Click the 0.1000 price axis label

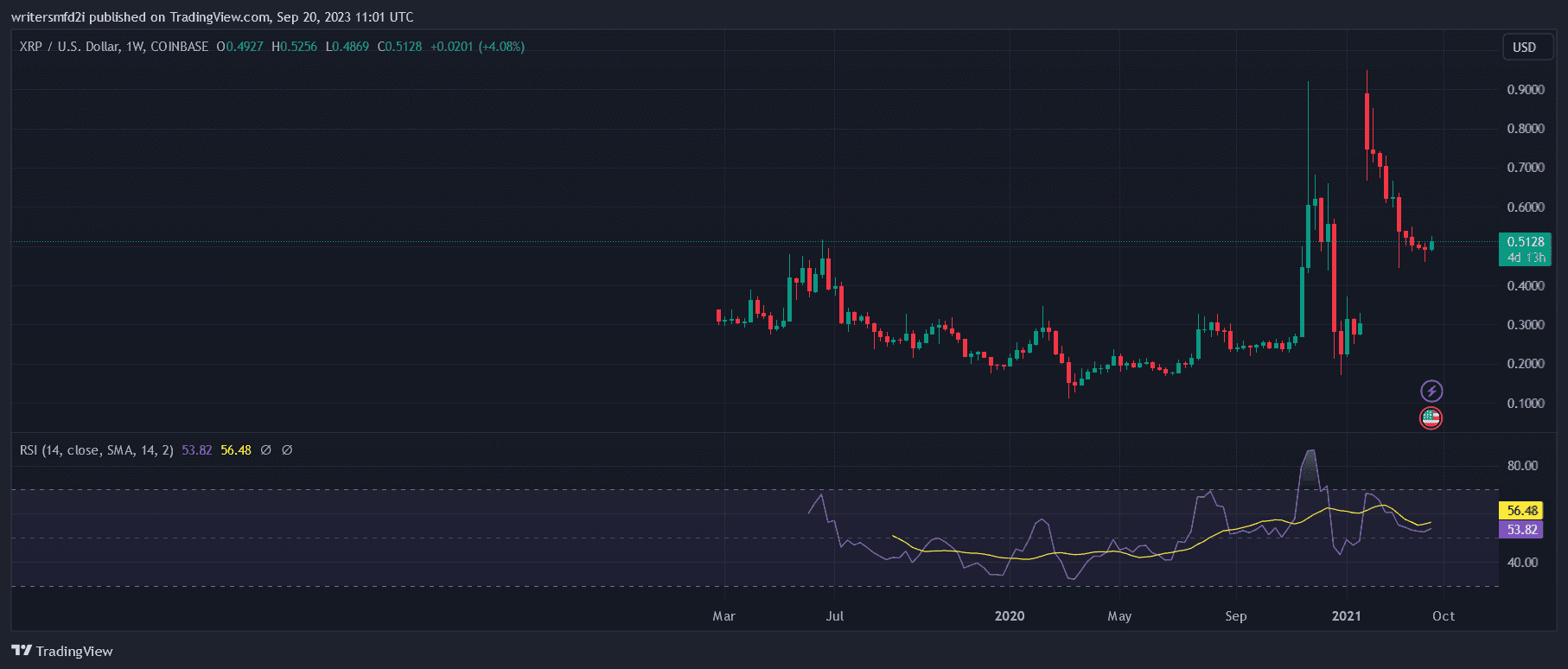(x=1526, y=404)
